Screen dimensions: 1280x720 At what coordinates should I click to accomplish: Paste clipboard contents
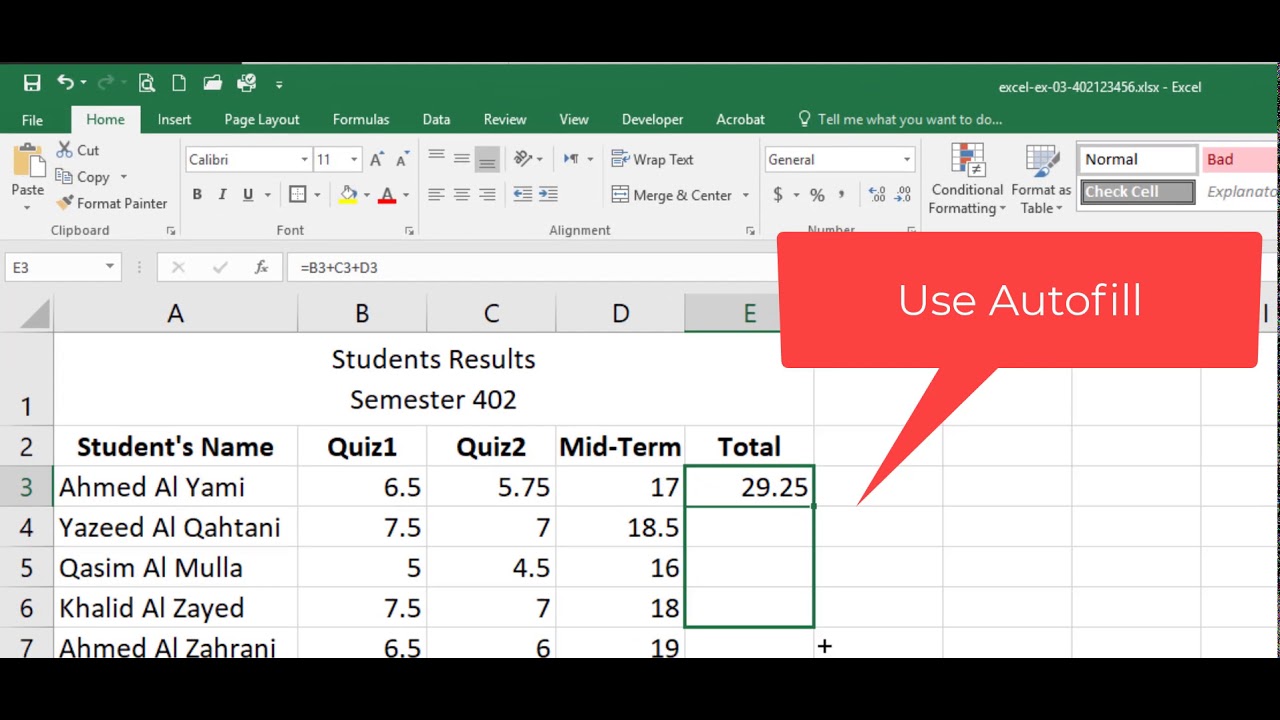click(27, 175)
